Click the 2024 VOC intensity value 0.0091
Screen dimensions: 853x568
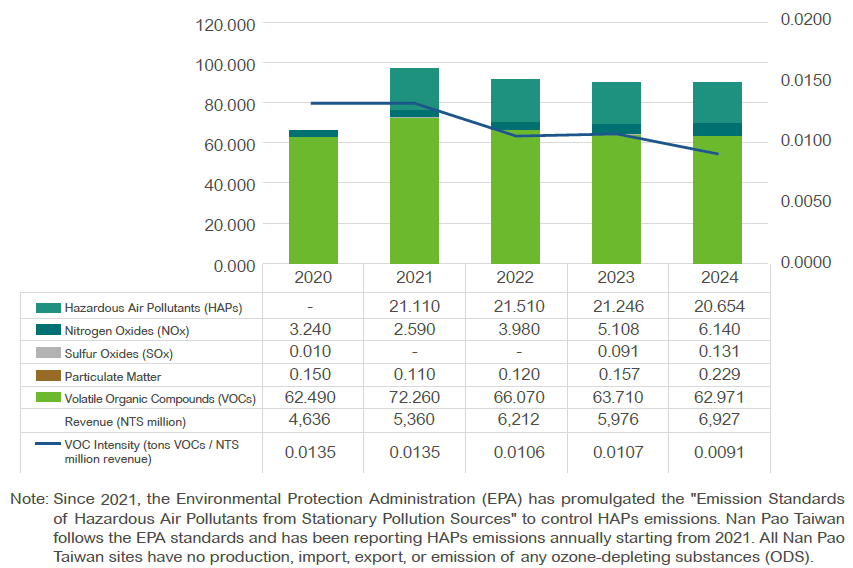coord(718,451)
